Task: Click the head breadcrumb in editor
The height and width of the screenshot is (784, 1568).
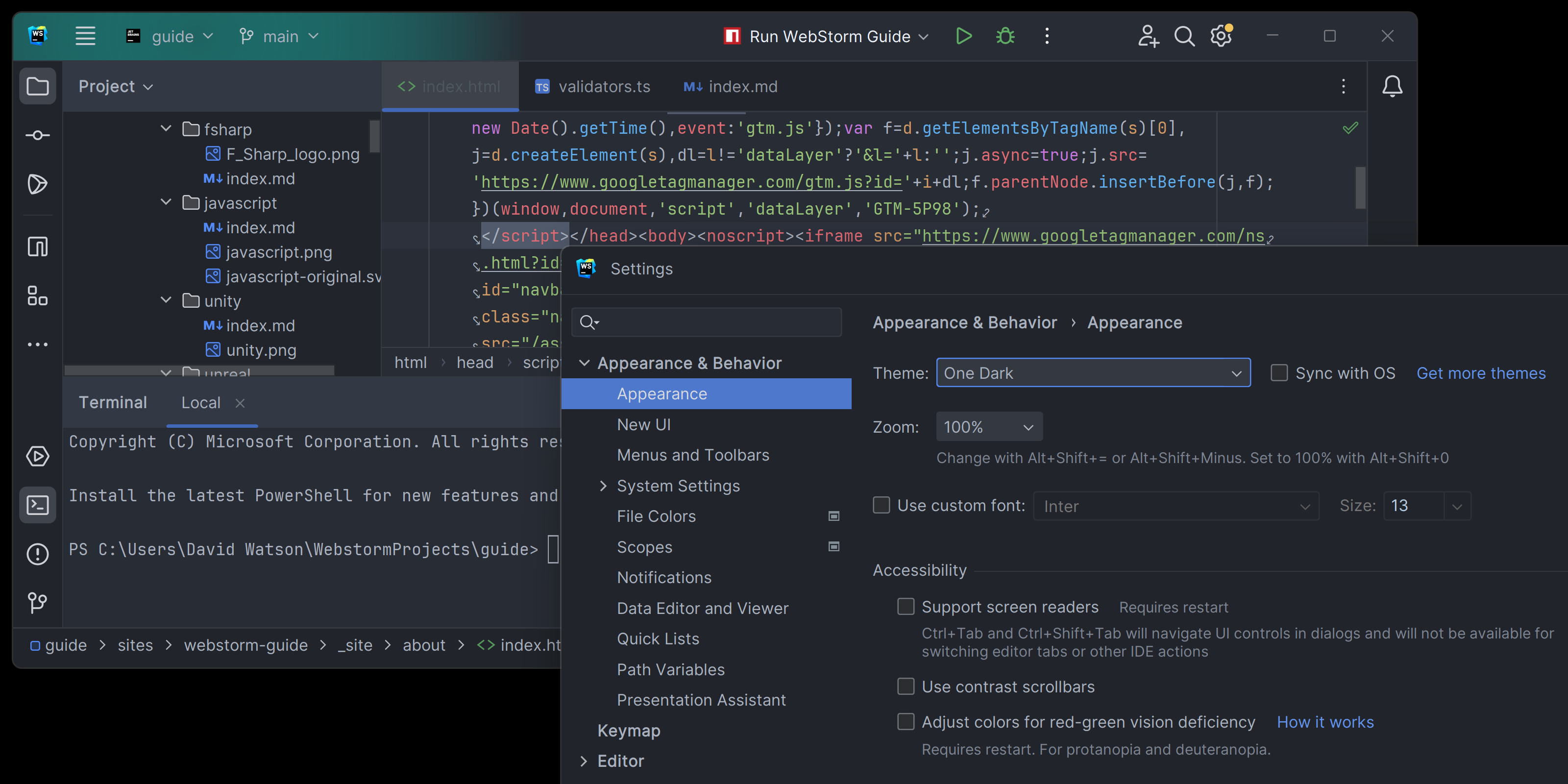Action: pos(475,363)
